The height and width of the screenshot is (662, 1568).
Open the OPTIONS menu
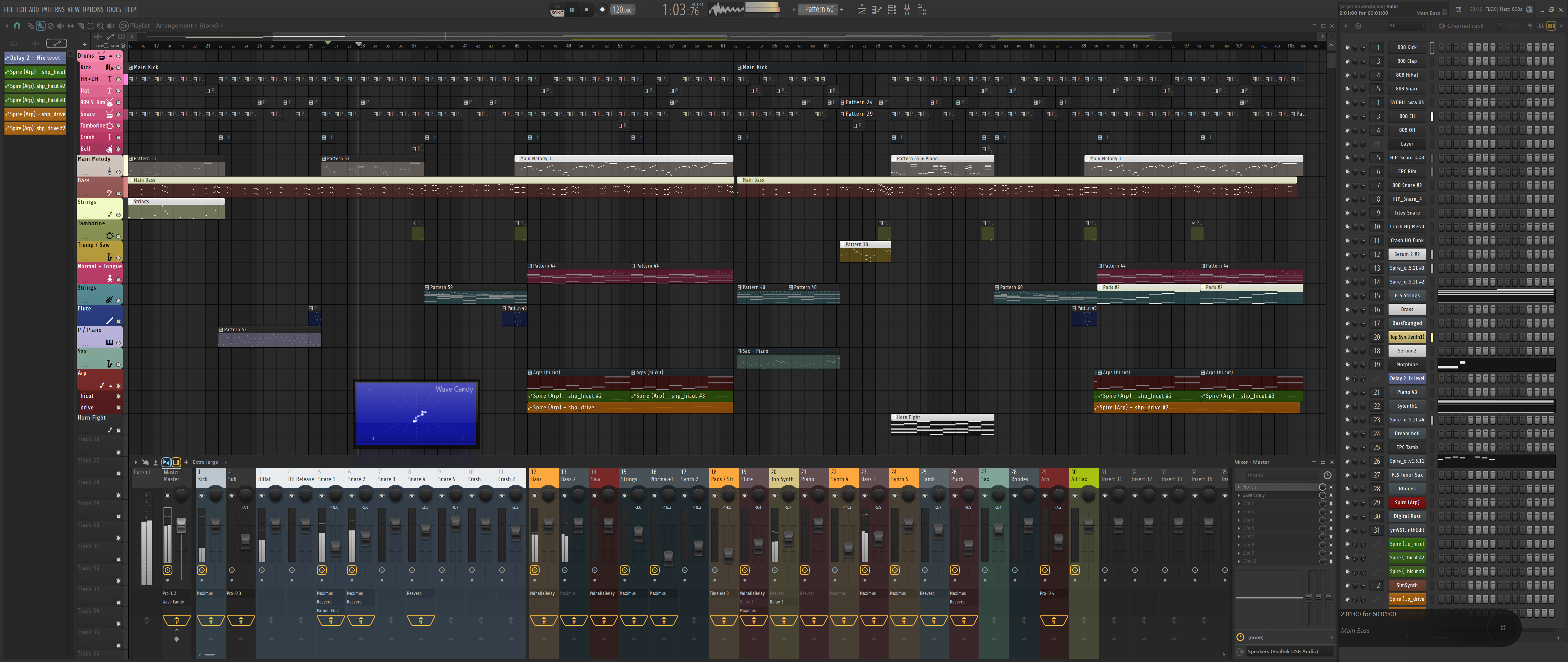93,9
